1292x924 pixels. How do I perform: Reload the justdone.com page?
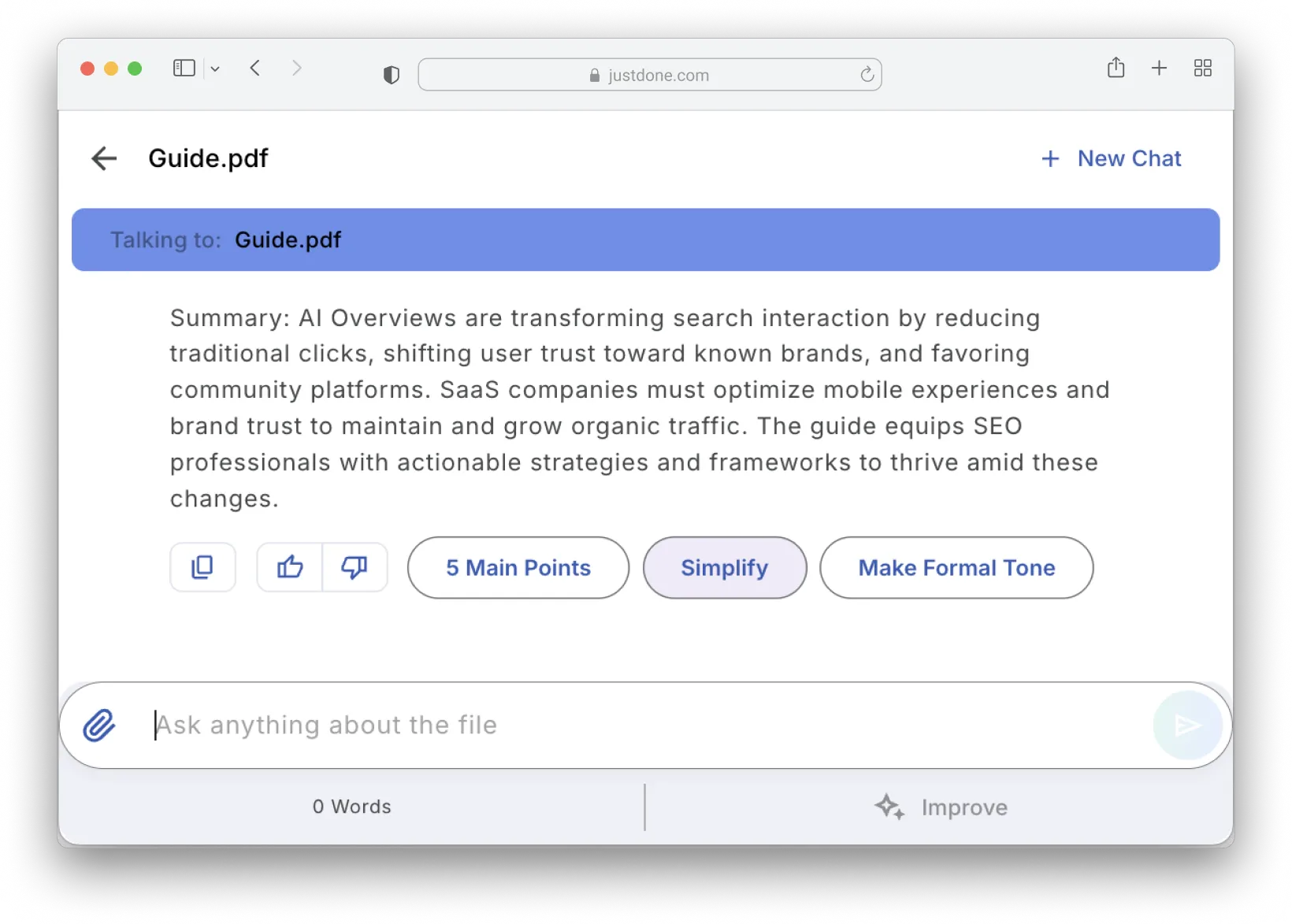coord(867,75)
